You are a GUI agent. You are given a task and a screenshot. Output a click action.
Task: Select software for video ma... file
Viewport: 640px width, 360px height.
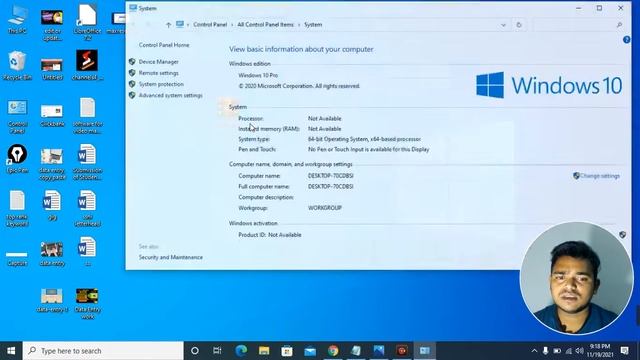point(87,116)
